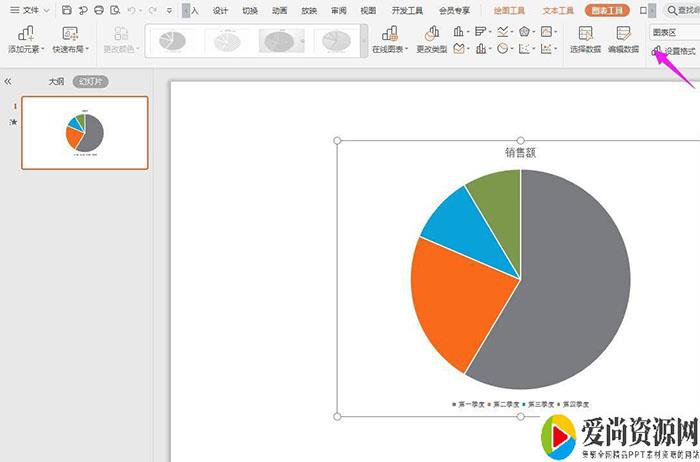700x462 pixels.
Task: Switch to Outline (大纲) panel view
Action: click(x=56, y=81)
